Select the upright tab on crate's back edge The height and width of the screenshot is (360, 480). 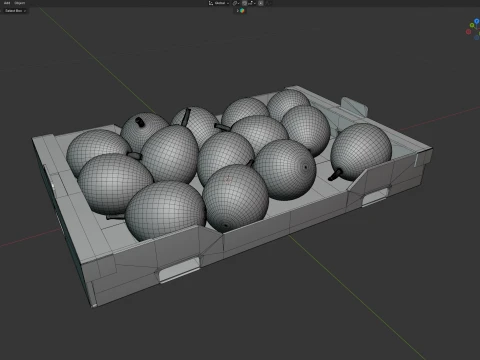tap(354, 107)
